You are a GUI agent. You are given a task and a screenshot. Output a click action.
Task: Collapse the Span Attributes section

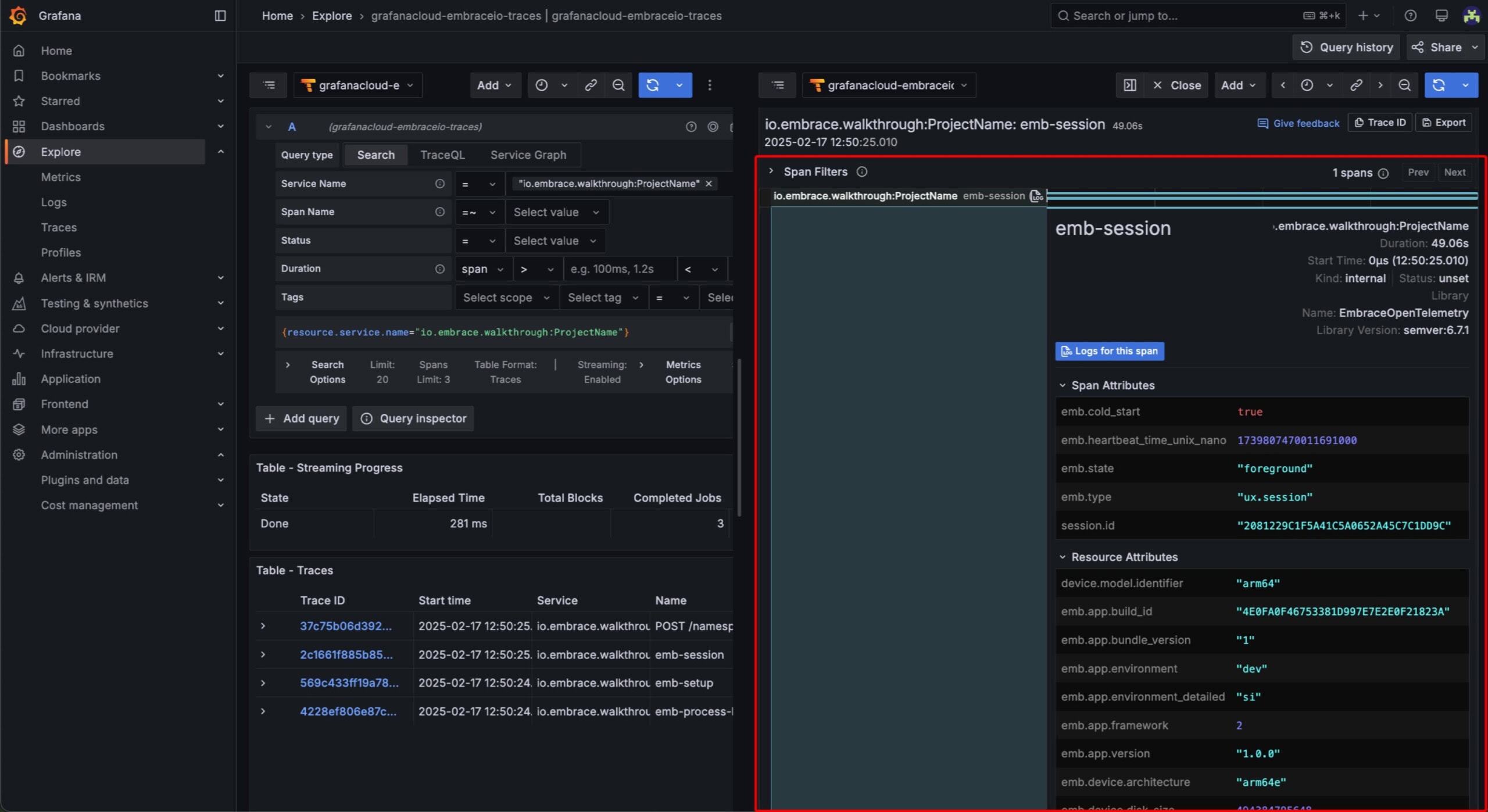tap(1063, 385)
